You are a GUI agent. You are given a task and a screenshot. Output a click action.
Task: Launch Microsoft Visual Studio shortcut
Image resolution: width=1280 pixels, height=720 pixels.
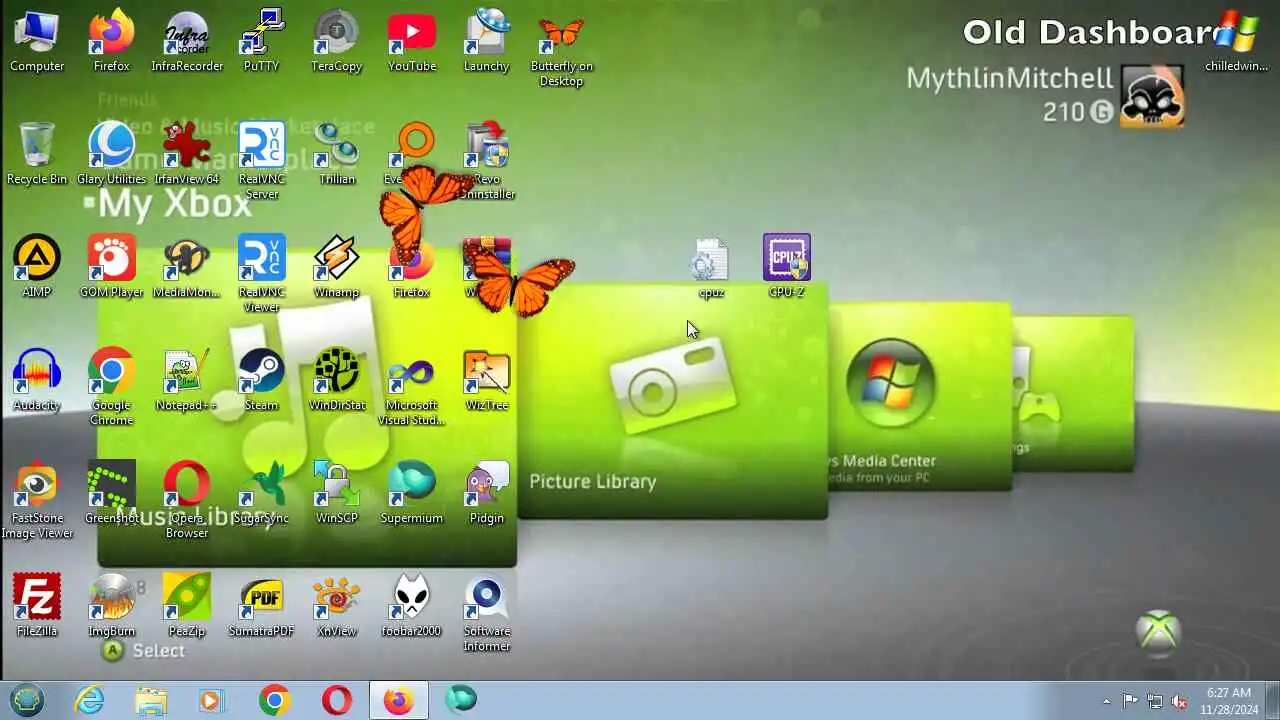412,388
